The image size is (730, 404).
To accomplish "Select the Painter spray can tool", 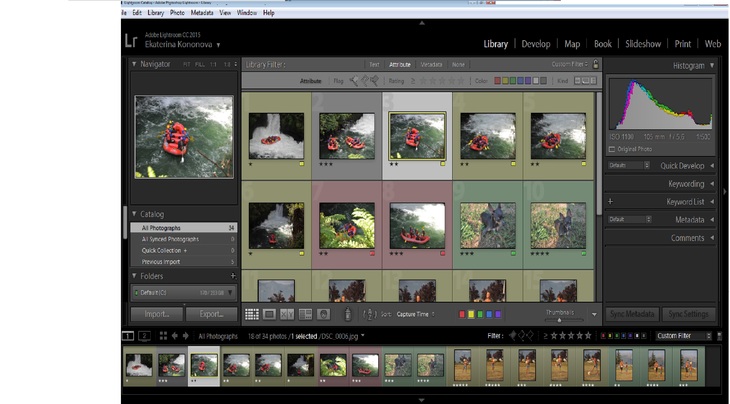I will (347, 314).
